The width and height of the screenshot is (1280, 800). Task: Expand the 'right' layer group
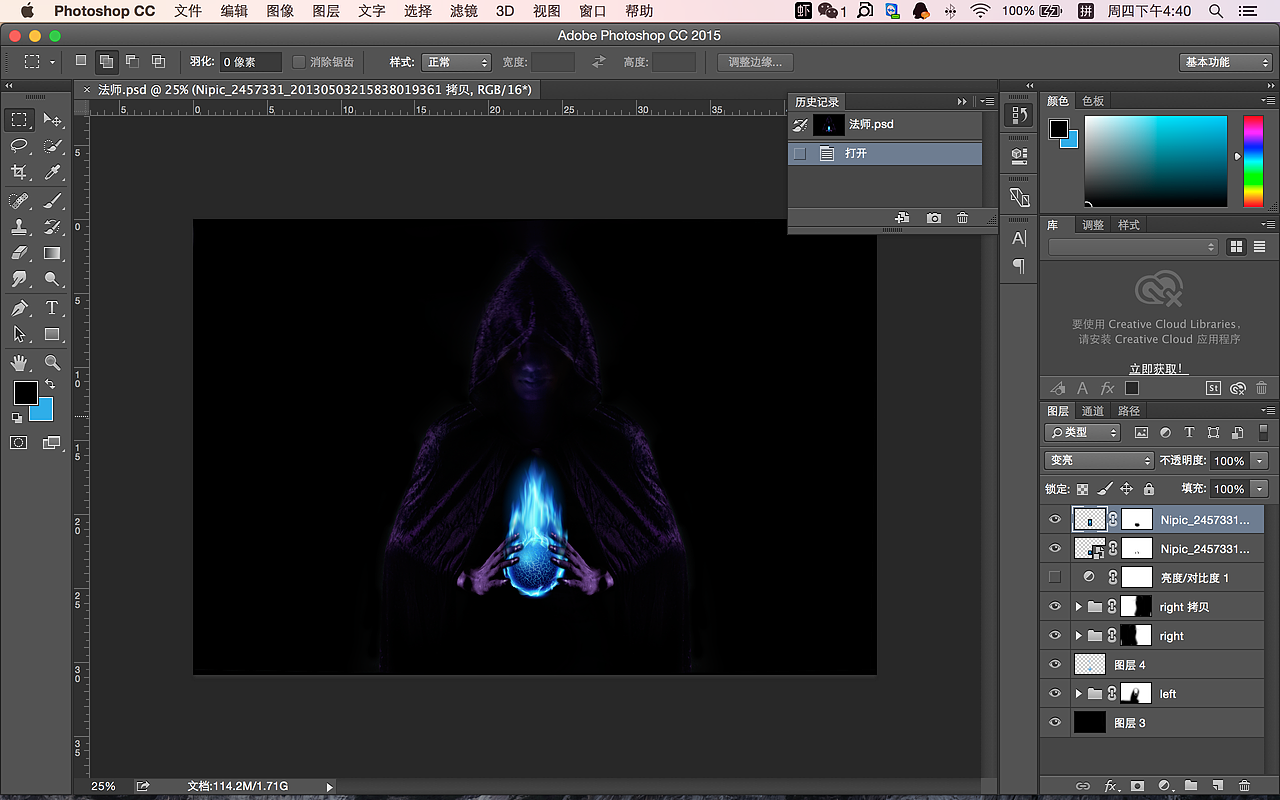pos(1078,636)
